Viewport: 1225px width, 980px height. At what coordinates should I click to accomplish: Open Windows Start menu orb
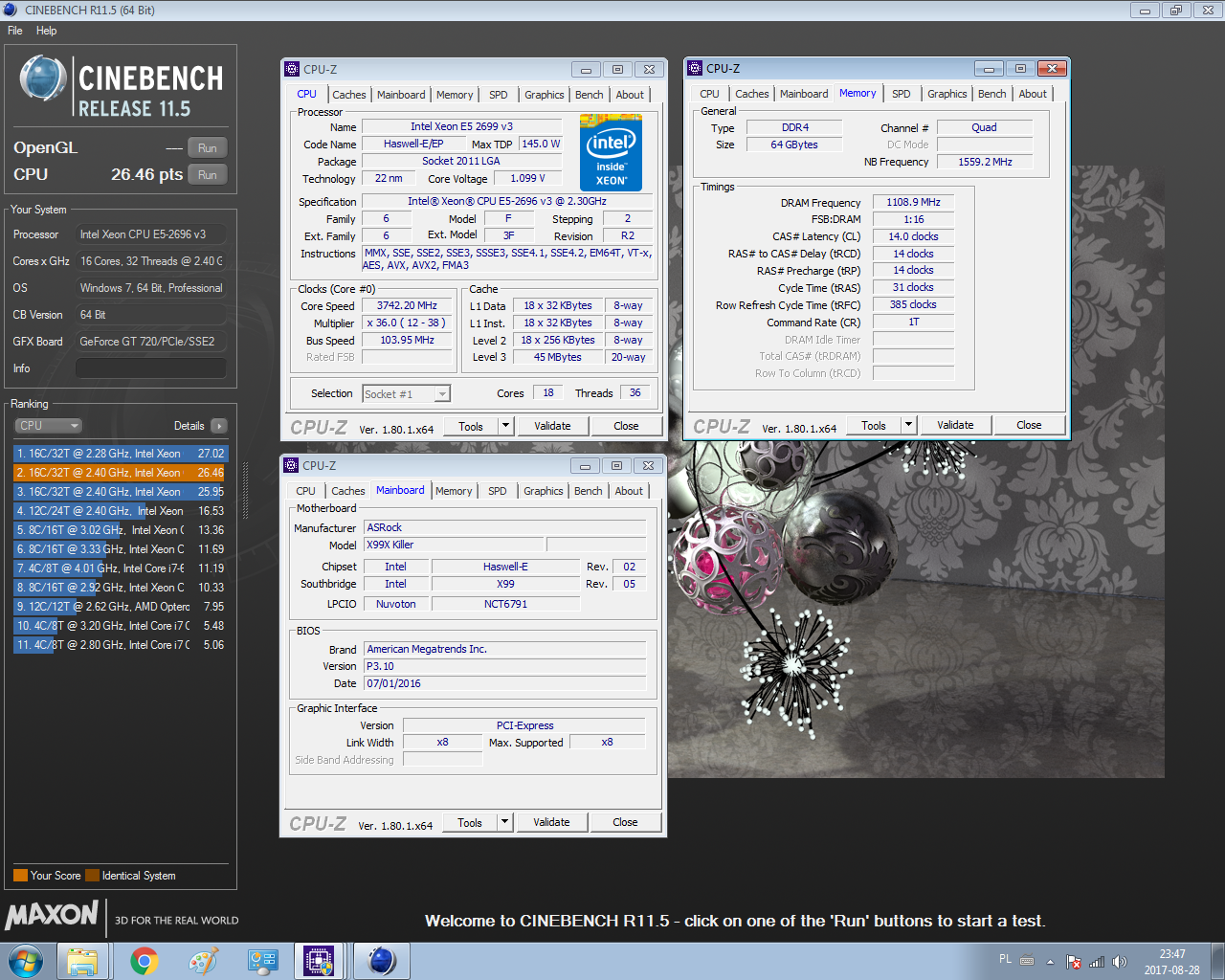pos(26,961)
